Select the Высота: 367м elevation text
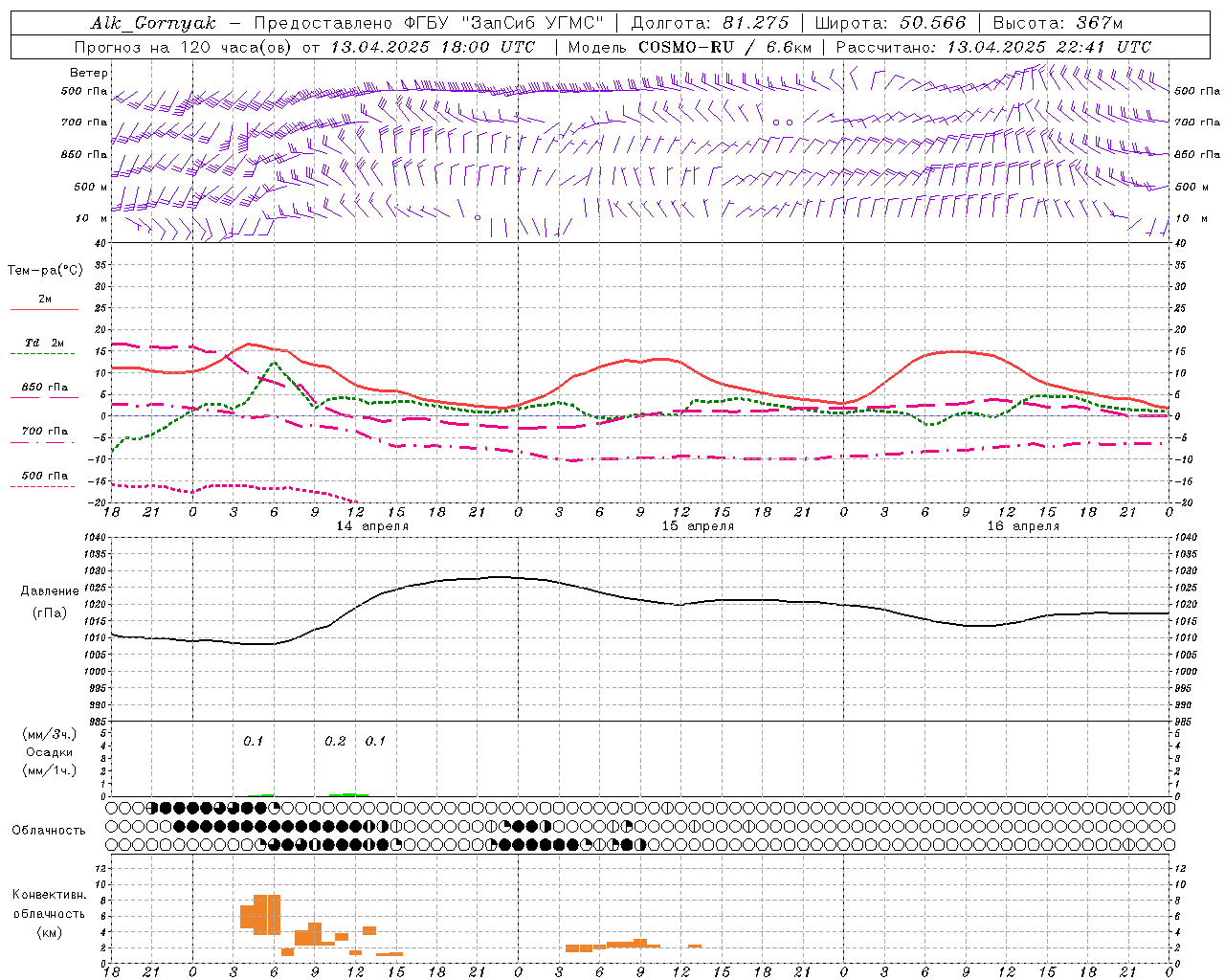This screenshot has width=1225, height=980. pyautogui.click(x=1058, y=23)
